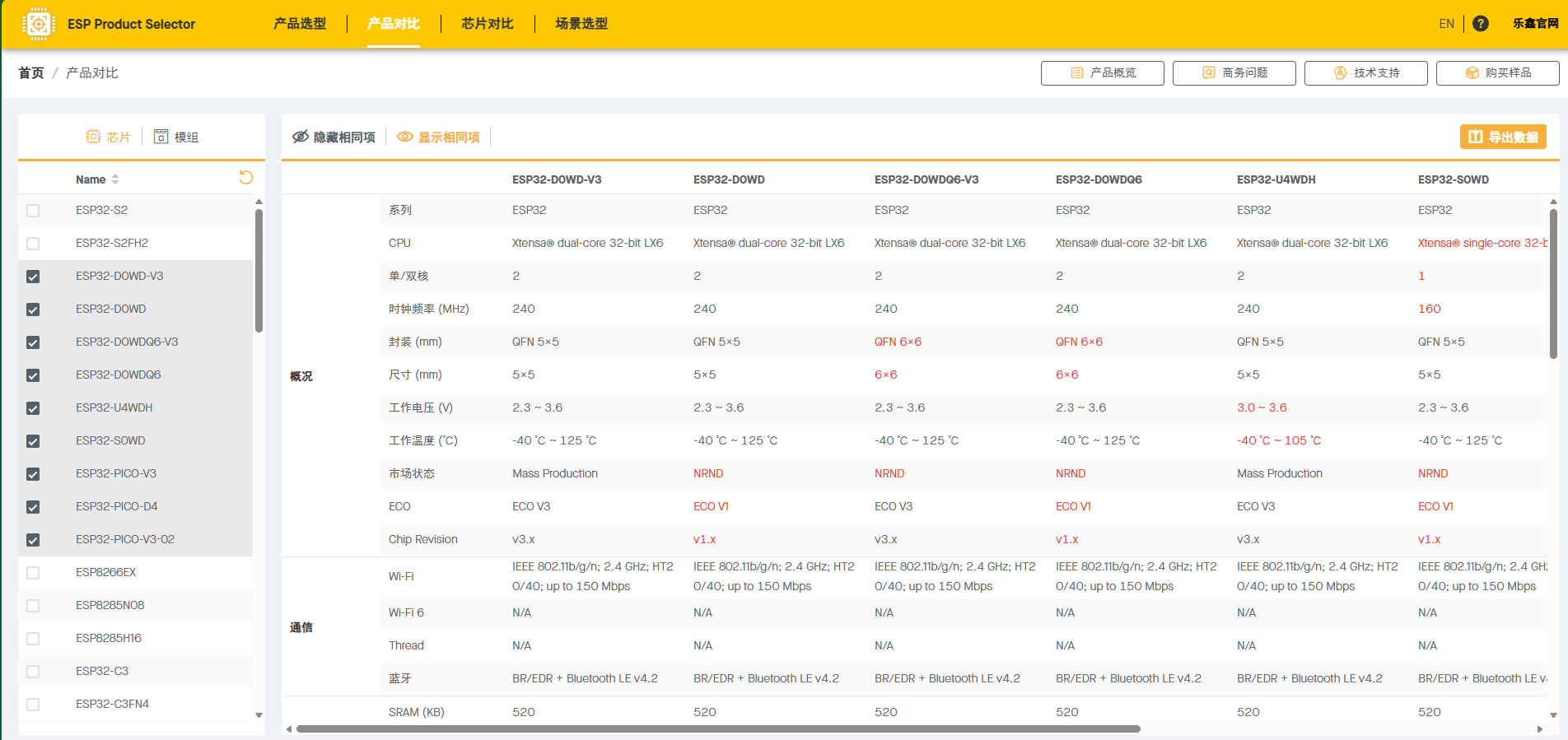The height and width of the screenshot is (740, 1568).
Task: Click the 商务问题 icon
Action: click(x=1209, y=73)
